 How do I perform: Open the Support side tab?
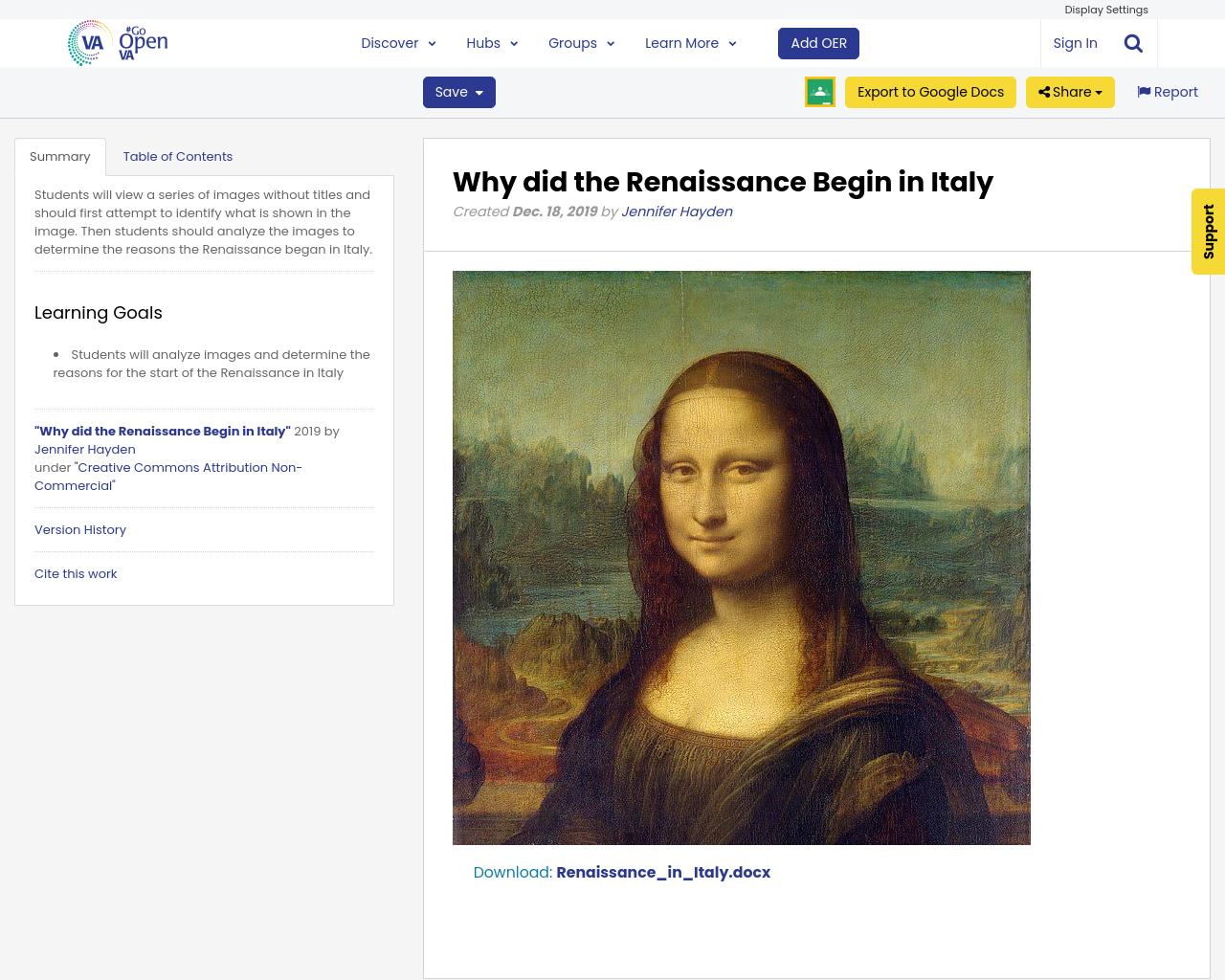(x=1209, y=232)
